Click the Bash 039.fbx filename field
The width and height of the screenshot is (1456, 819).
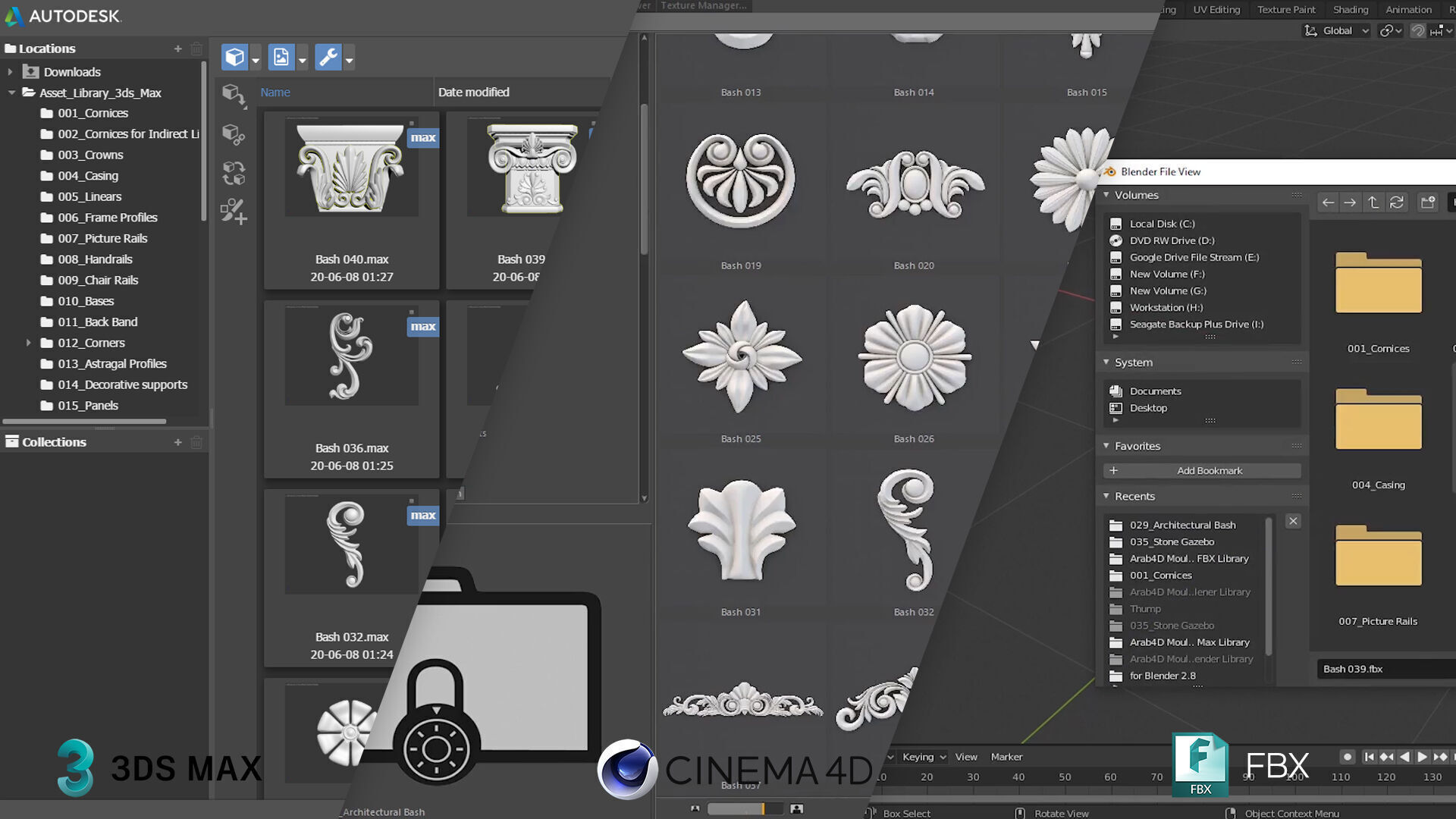coord(1385,669)
